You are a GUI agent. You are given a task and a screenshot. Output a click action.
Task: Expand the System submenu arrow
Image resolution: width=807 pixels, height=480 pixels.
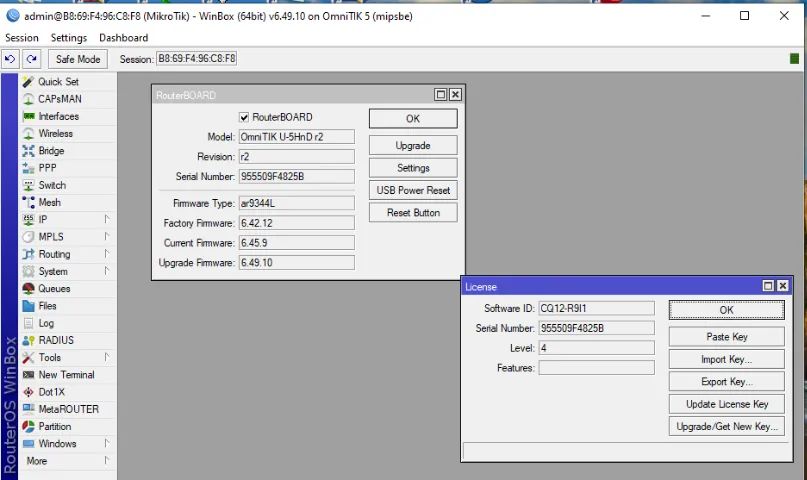click(x=107, y=271)
